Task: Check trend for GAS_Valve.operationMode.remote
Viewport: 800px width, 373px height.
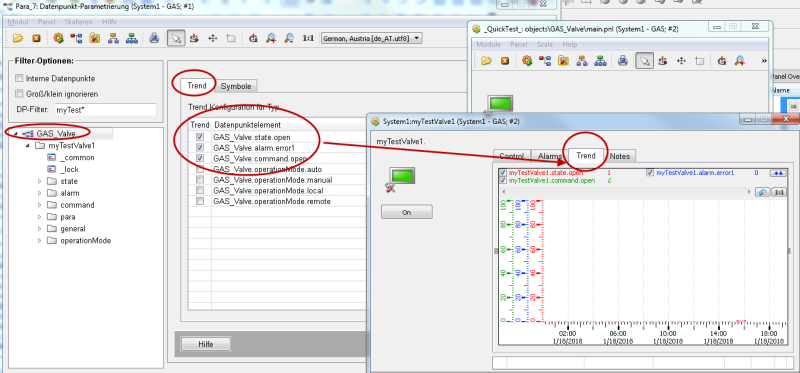Action: click(x=200, y=202)
